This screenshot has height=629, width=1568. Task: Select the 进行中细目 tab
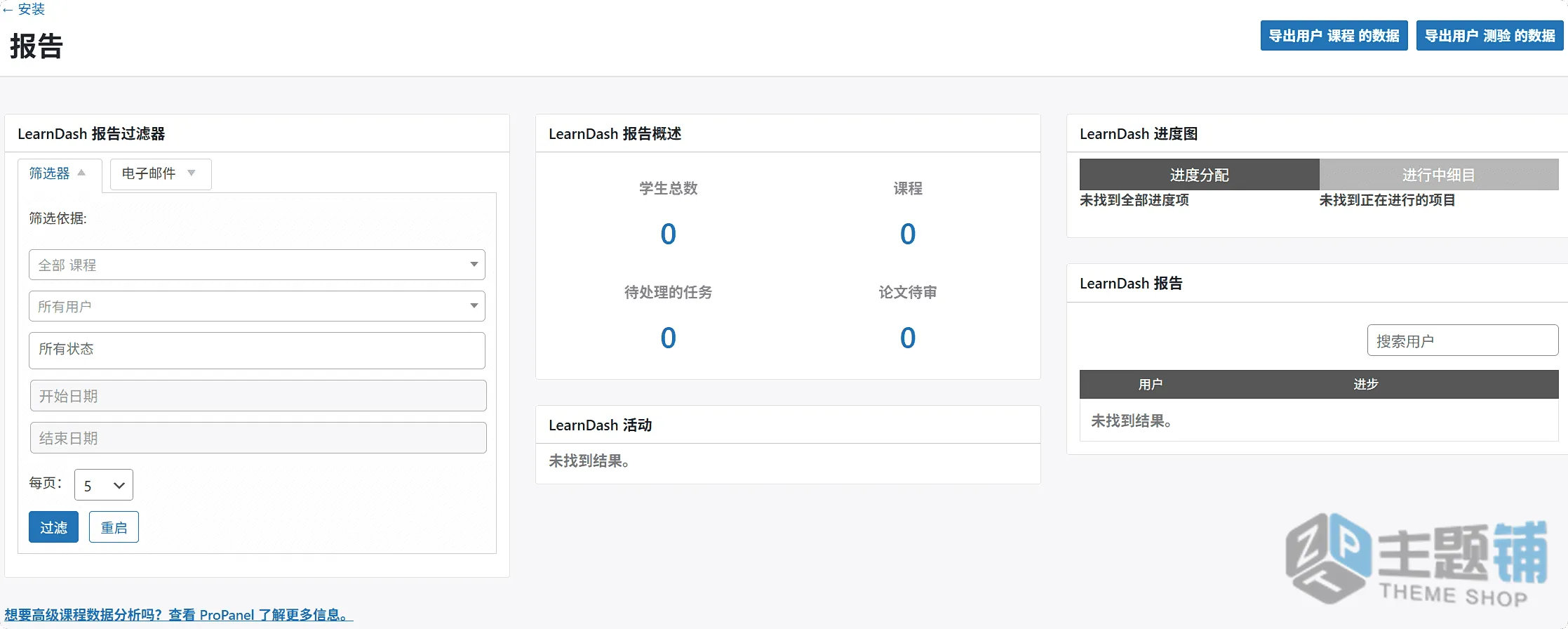click(1439, 175)
